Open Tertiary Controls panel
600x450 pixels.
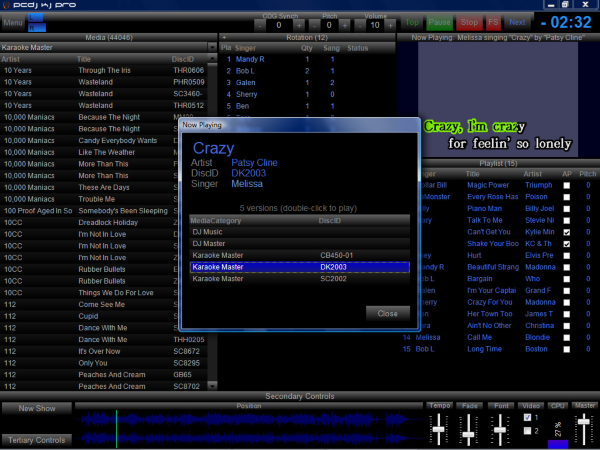37,439
